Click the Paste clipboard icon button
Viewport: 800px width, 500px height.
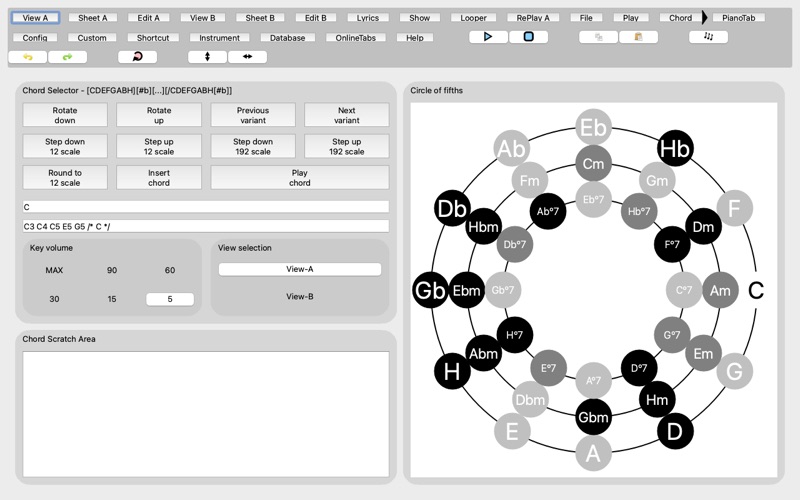point(638,37)
